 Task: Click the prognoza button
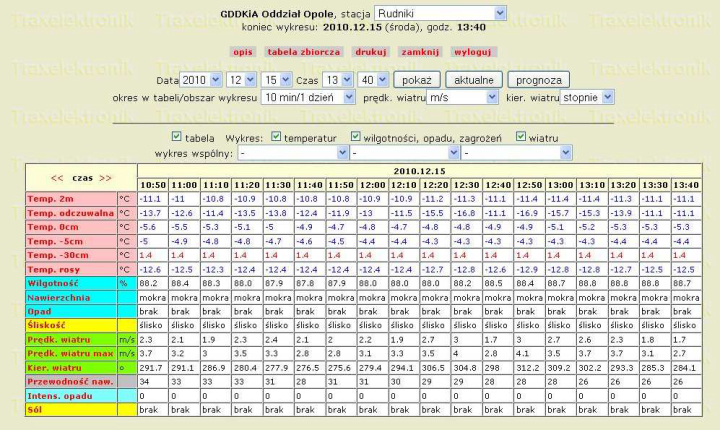[x=539, y=80]
